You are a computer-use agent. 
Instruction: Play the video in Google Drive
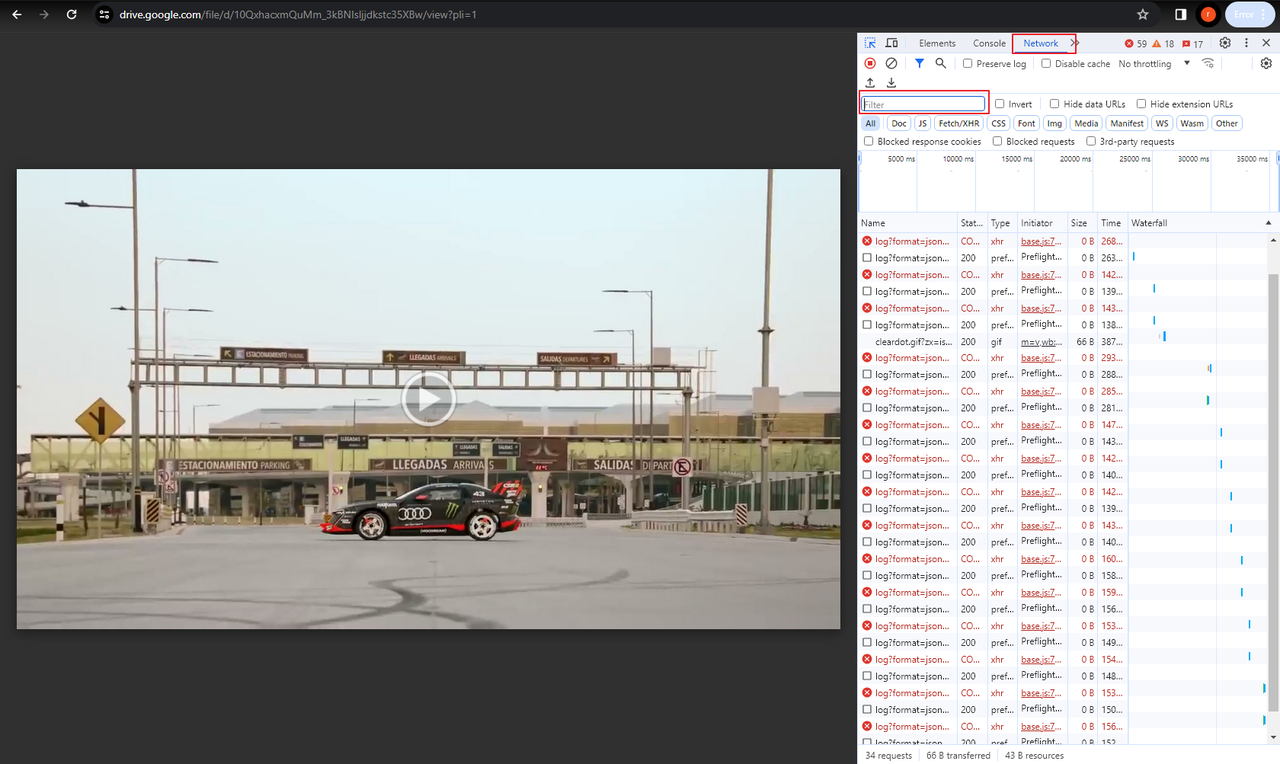[428, 398]
